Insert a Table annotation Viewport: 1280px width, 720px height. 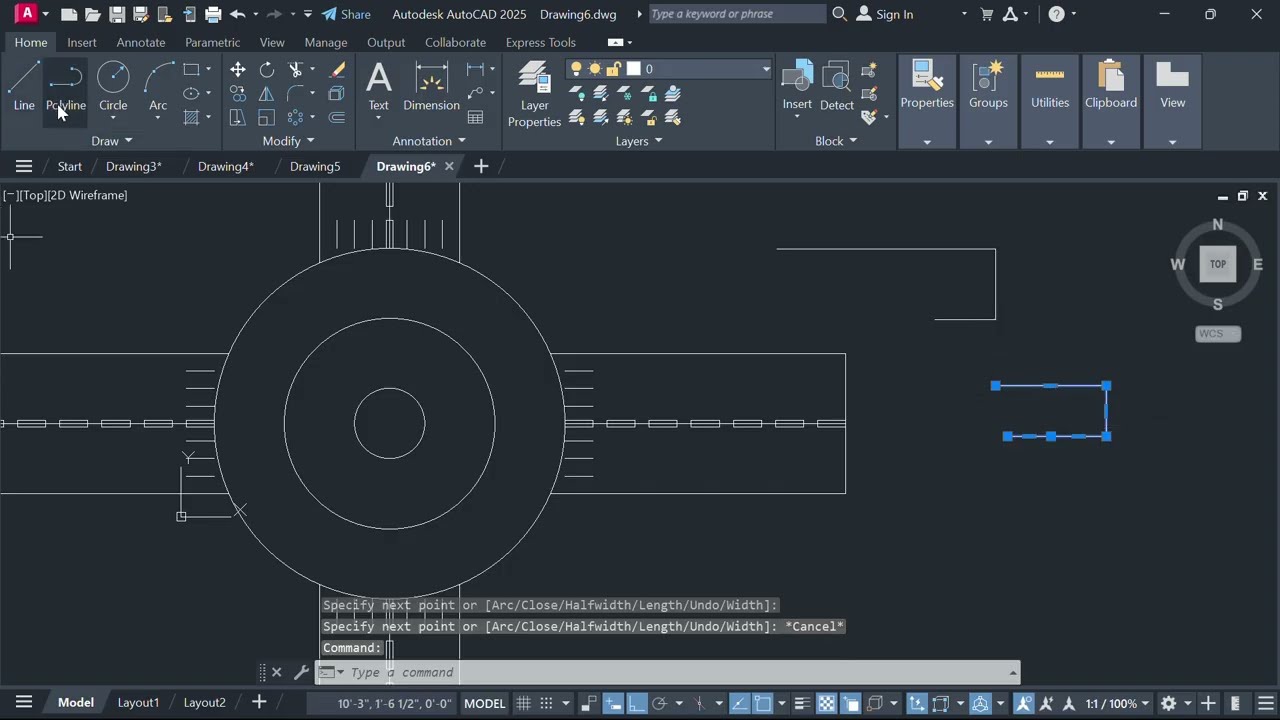coord(476,117)
